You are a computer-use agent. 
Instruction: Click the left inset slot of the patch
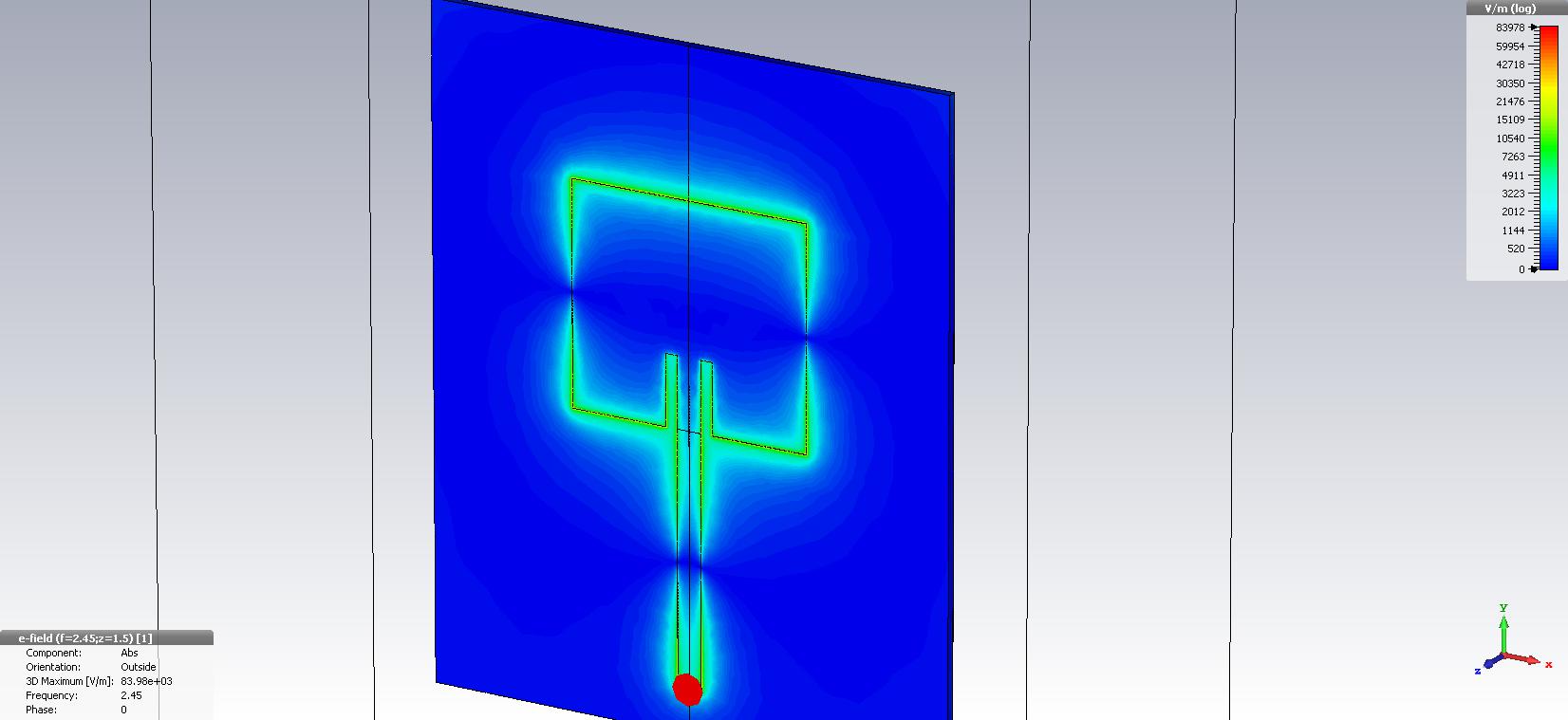tap(671, 389)
